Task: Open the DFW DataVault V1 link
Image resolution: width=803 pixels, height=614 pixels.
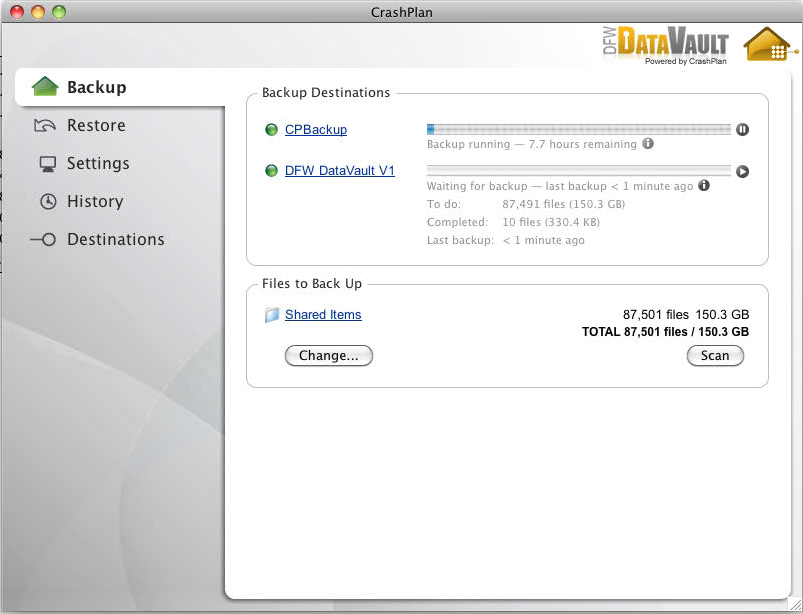Action: click(340, 171)
